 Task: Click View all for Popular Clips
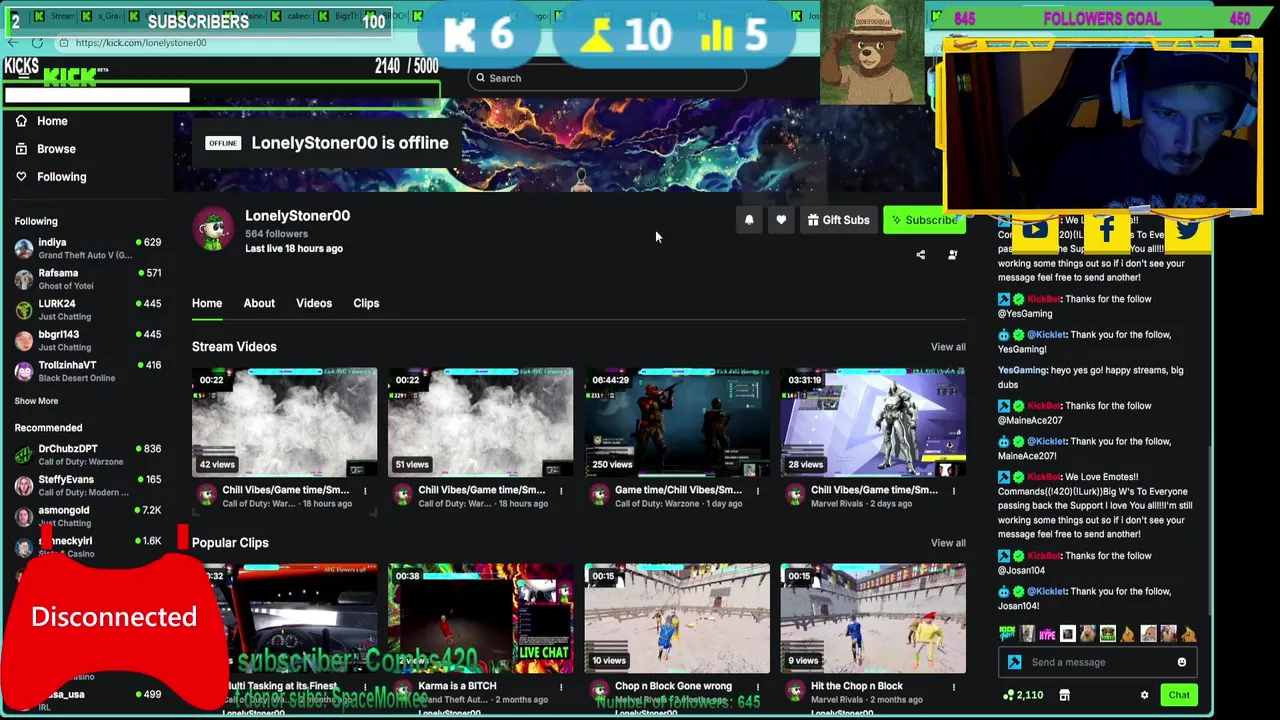click(948, 543)
